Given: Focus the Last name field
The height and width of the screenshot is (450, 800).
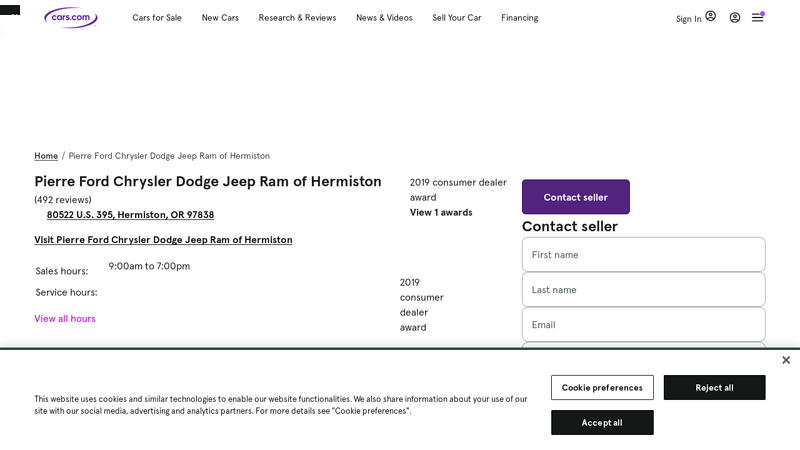Looking at the screenshot, I should (643, 290).
